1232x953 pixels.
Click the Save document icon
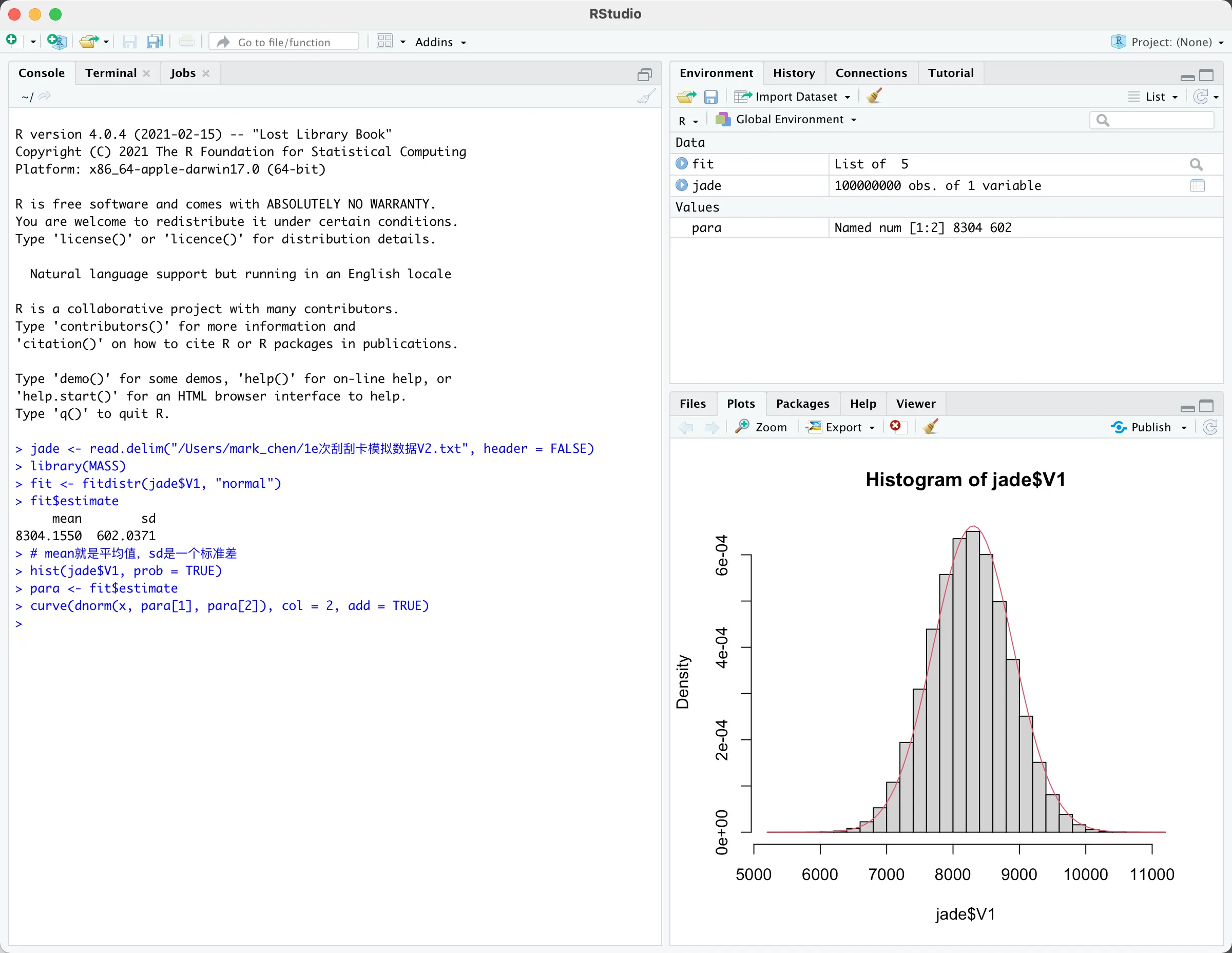point(130,42)
